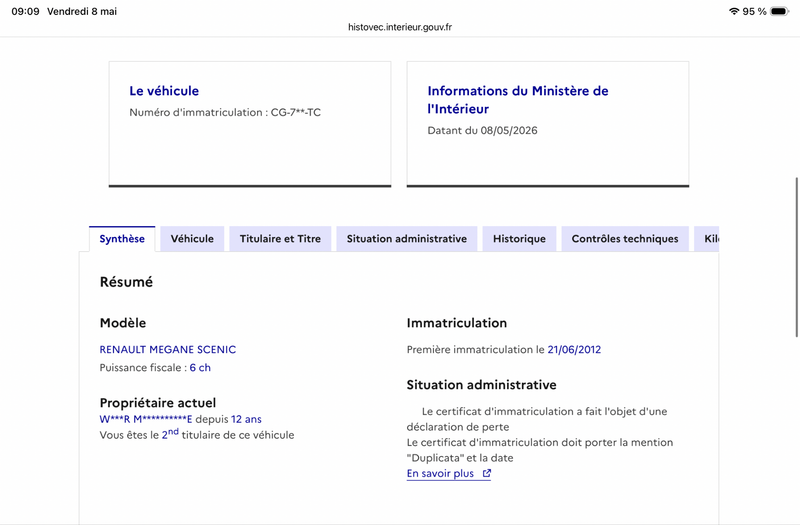
Task: Click the Modèle heading
Action: [123, 323]
